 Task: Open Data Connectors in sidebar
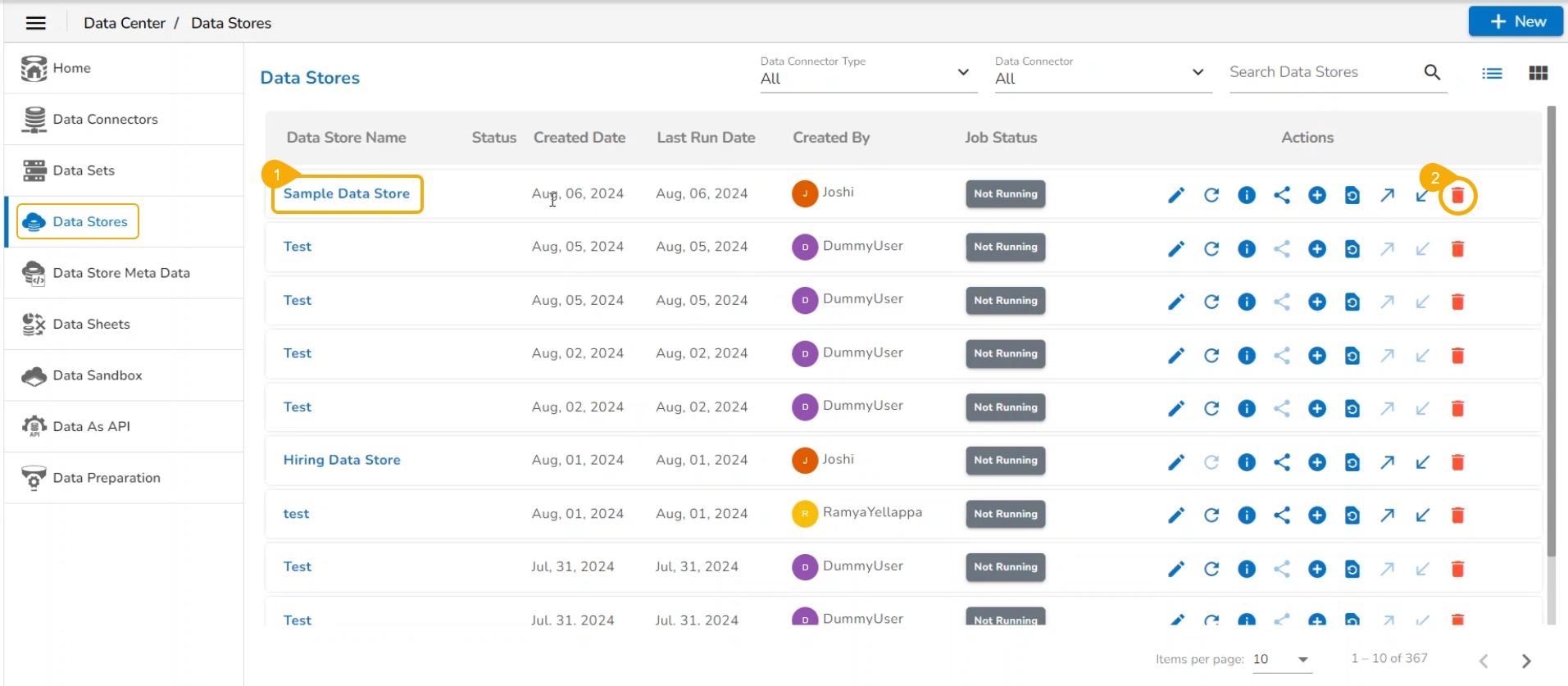pyautogui.click(x=105, y=120)
